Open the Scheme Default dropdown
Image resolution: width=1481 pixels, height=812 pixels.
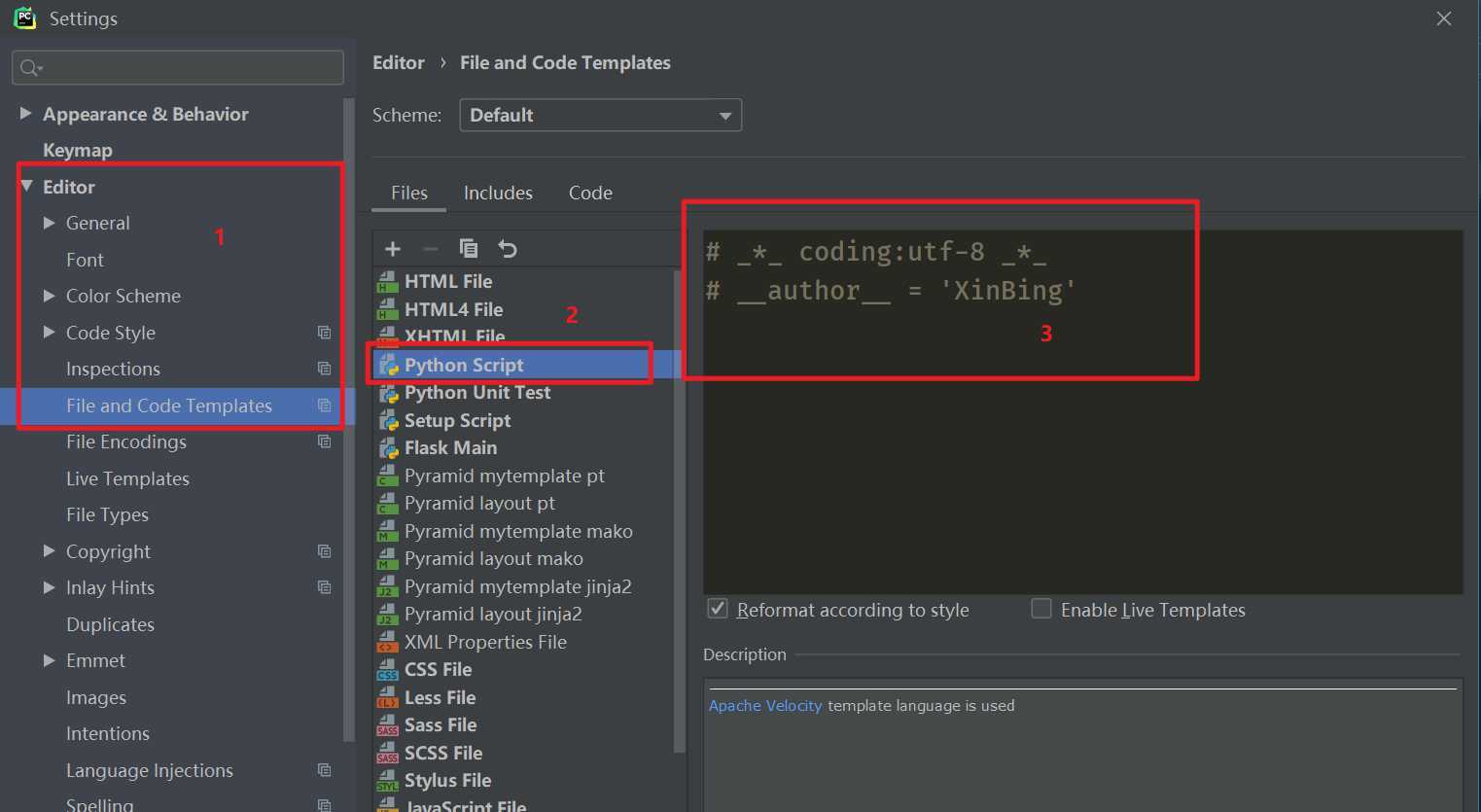[x=600, y=115]
